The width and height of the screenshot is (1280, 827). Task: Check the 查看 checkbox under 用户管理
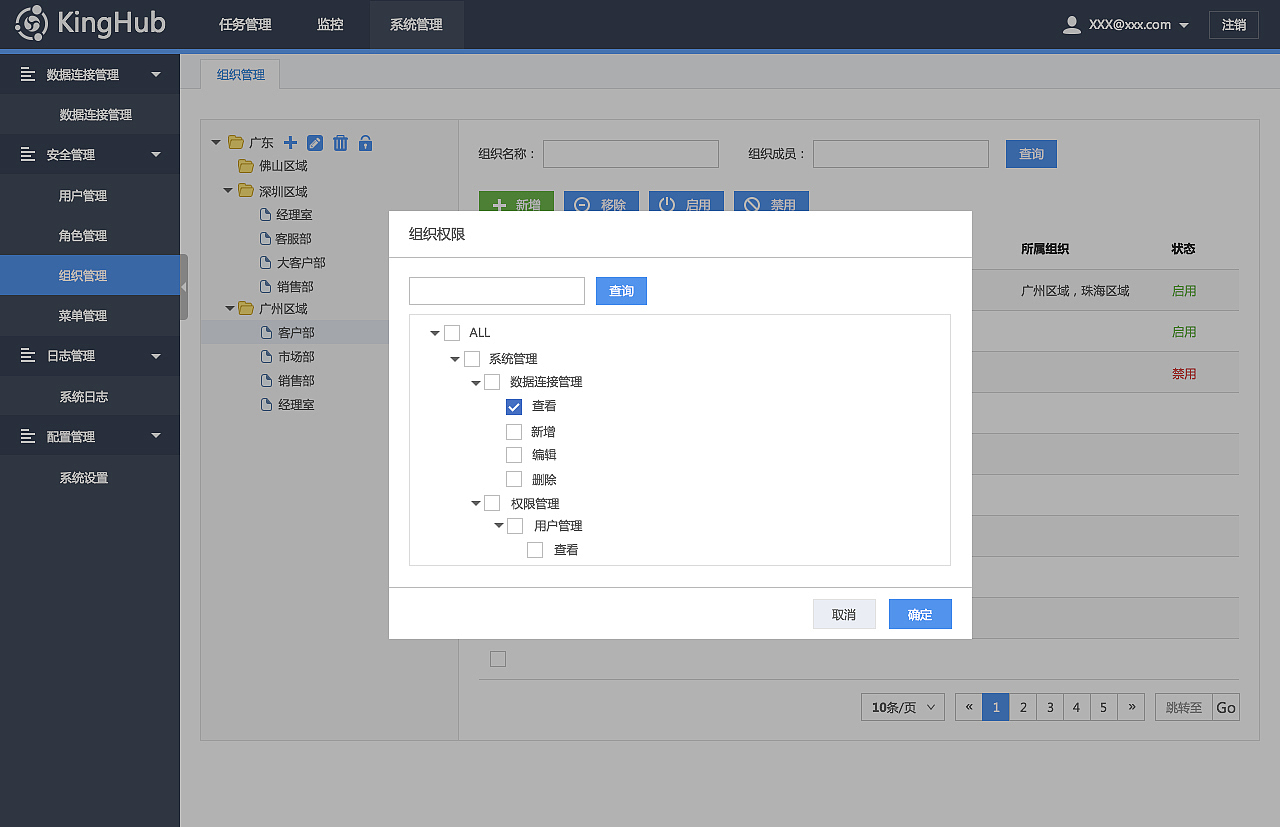[535, 550]
